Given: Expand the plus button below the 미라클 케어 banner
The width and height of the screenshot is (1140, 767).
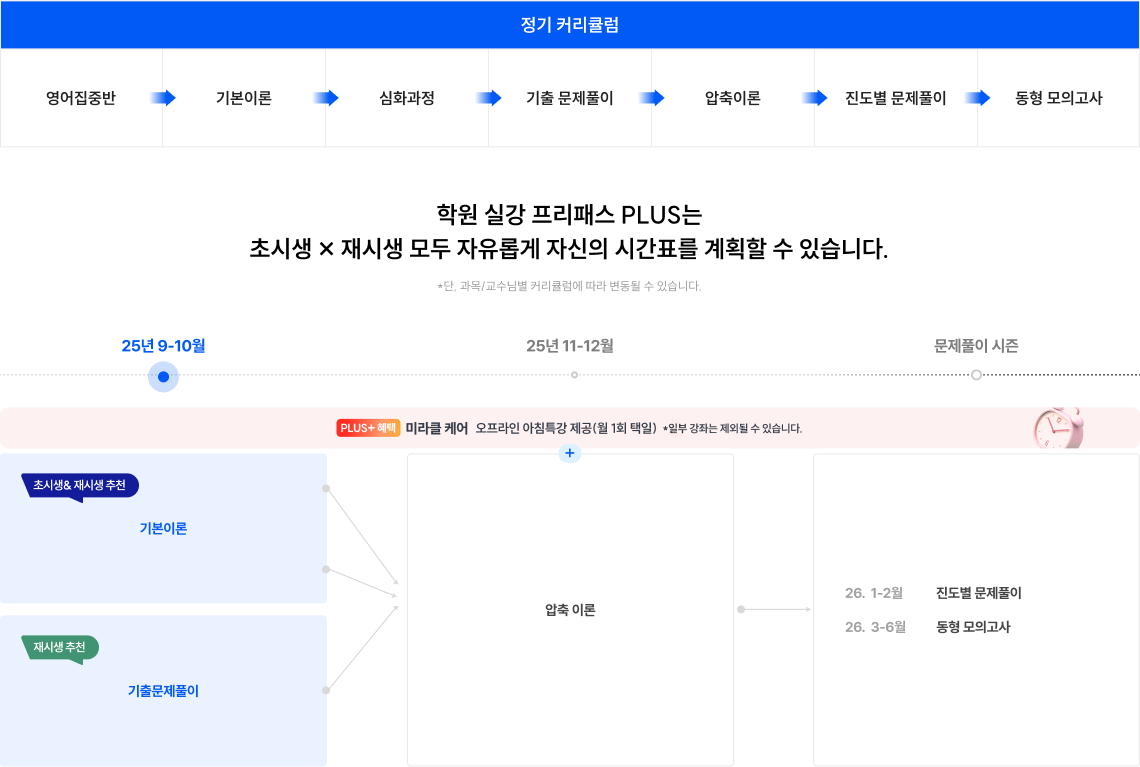Looking at the screenshot, I should pyautogui.click(x=569, y=453).
